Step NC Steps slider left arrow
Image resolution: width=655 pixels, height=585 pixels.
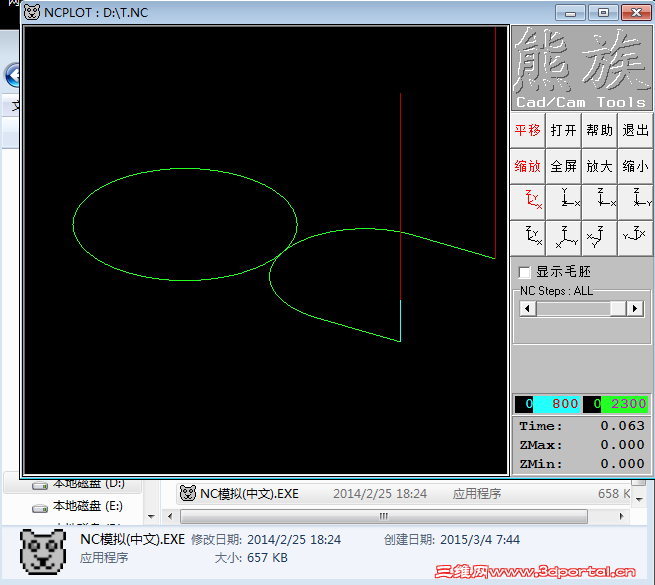pos(528,309)
